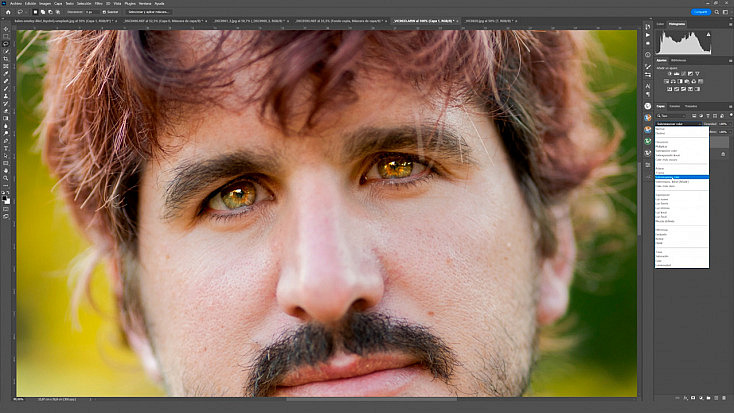
Task: Select the Crop tool
Action: pyautogui.click(x=6, y=59)
